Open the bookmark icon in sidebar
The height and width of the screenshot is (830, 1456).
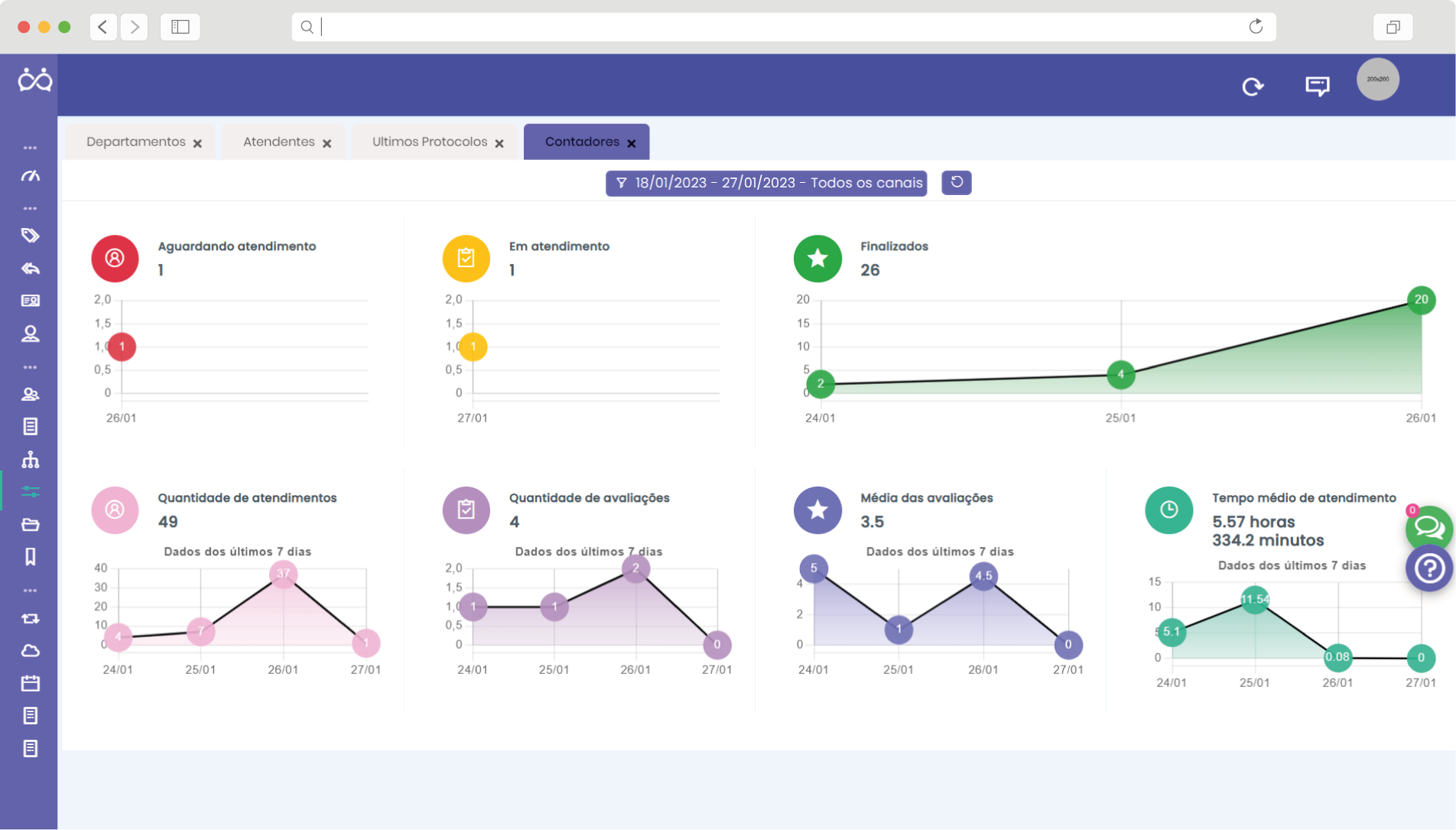(30, 556)
